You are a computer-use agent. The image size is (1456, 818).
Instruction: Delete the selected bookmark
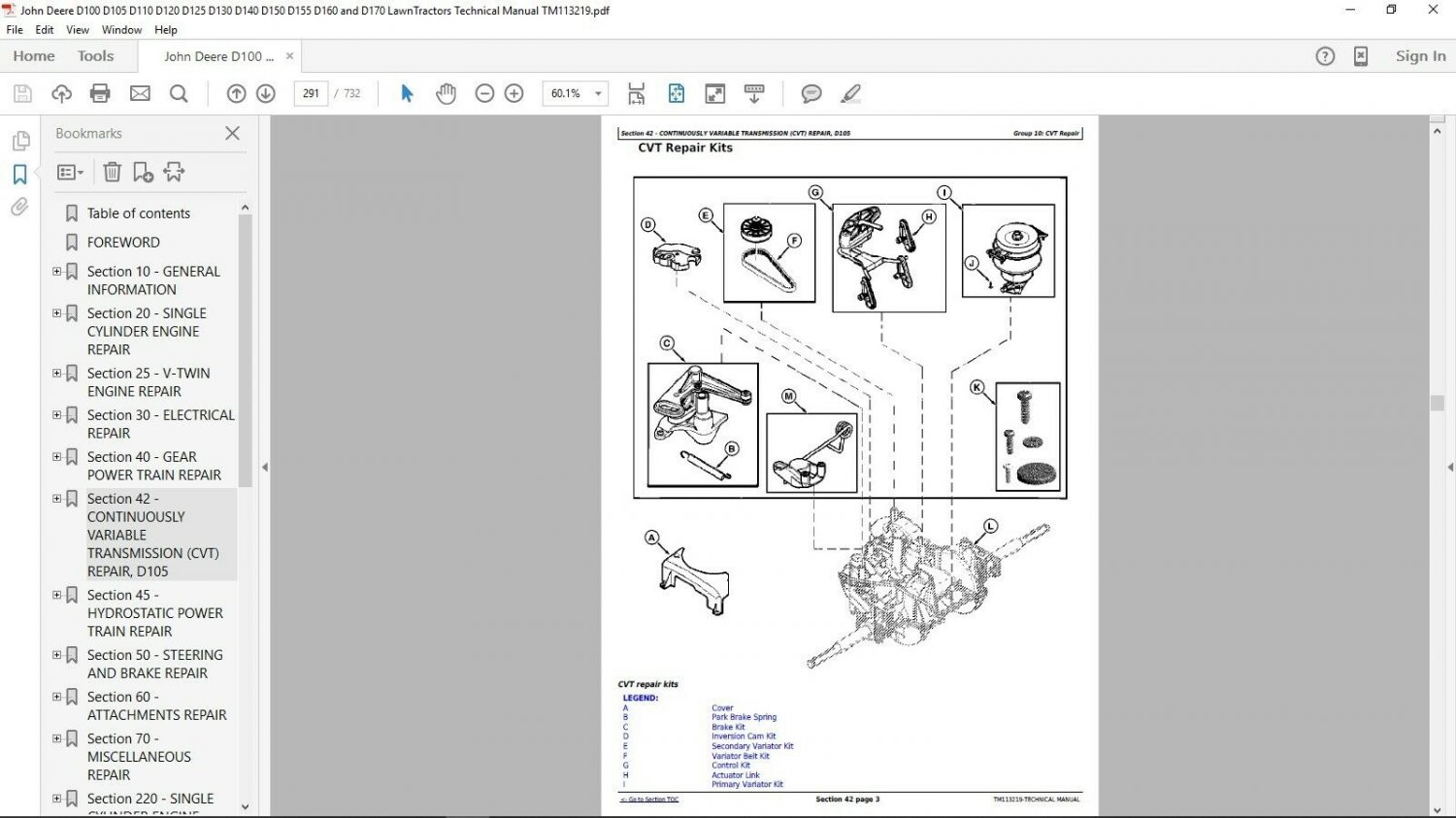click(x=112, y=172)
